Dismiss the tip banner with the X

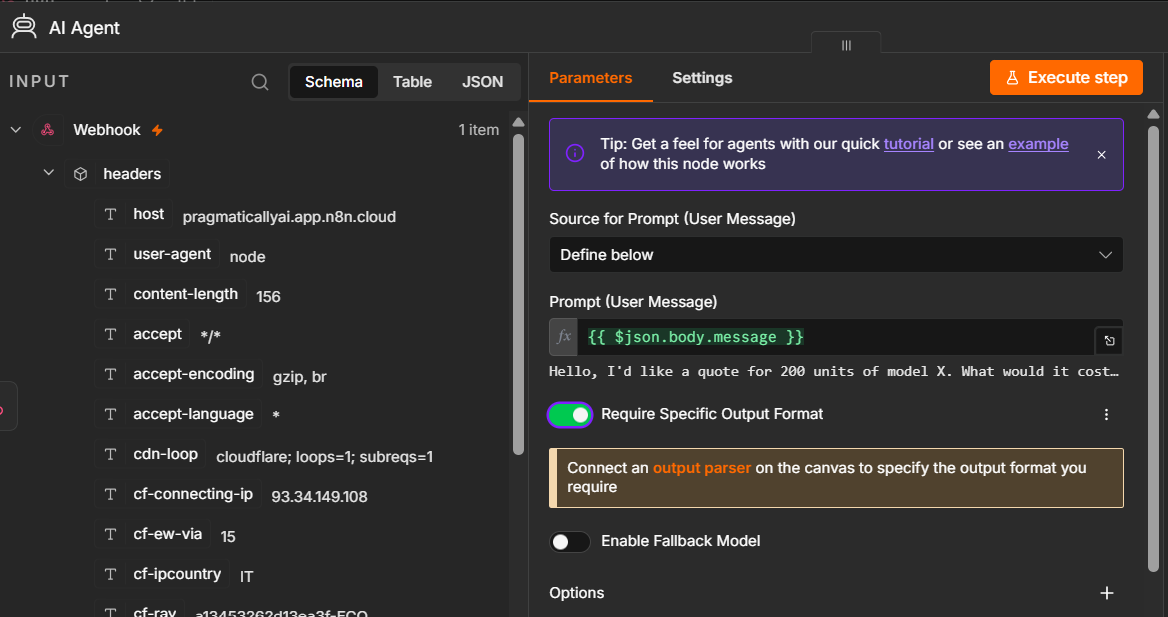(1102, 154)
